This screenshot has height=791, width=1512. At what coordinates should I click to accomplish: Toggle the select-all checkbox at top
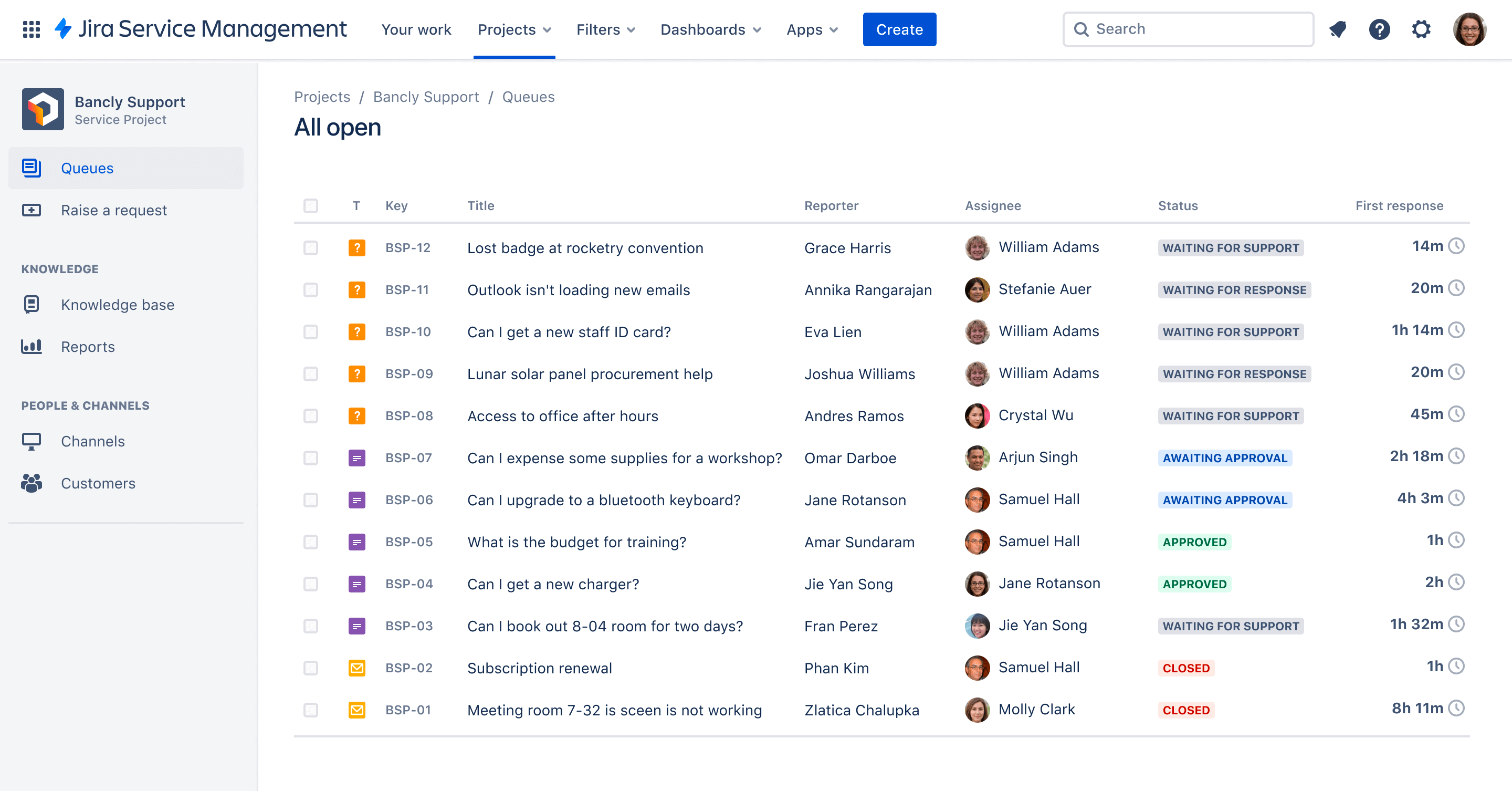[x=310, y=205]
